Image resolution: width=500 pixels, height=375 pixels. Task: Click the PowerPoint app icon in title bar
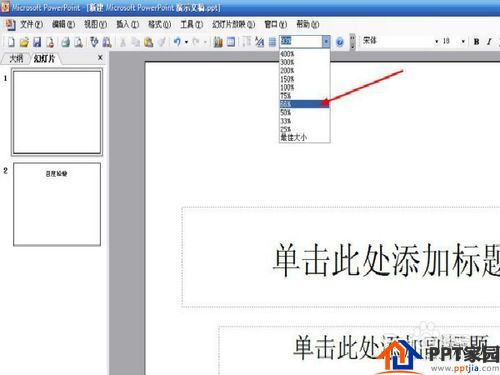click(5, 7)
